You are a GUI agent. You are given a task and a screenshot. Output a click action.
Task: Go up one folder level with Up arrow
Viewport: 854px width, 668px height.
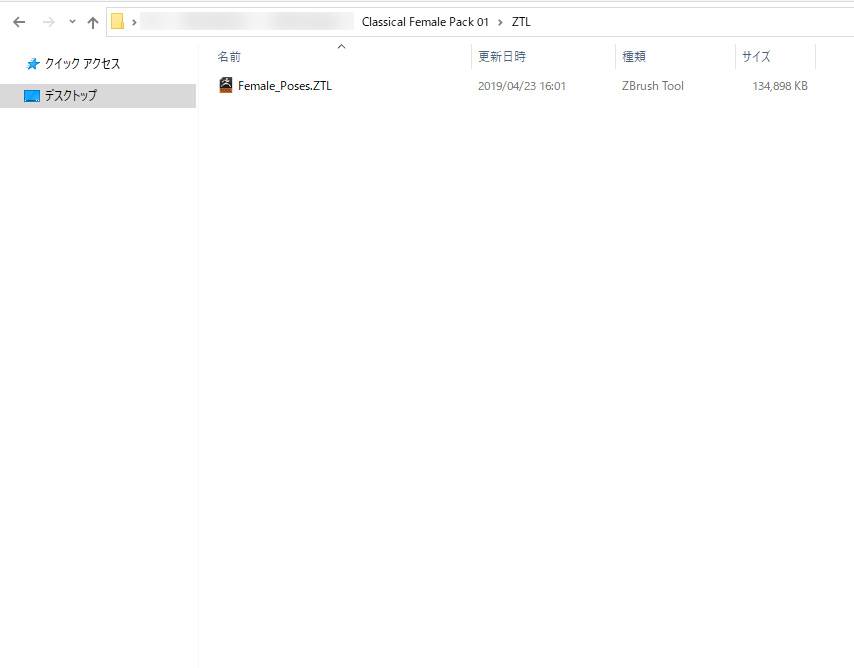point(93,22)
